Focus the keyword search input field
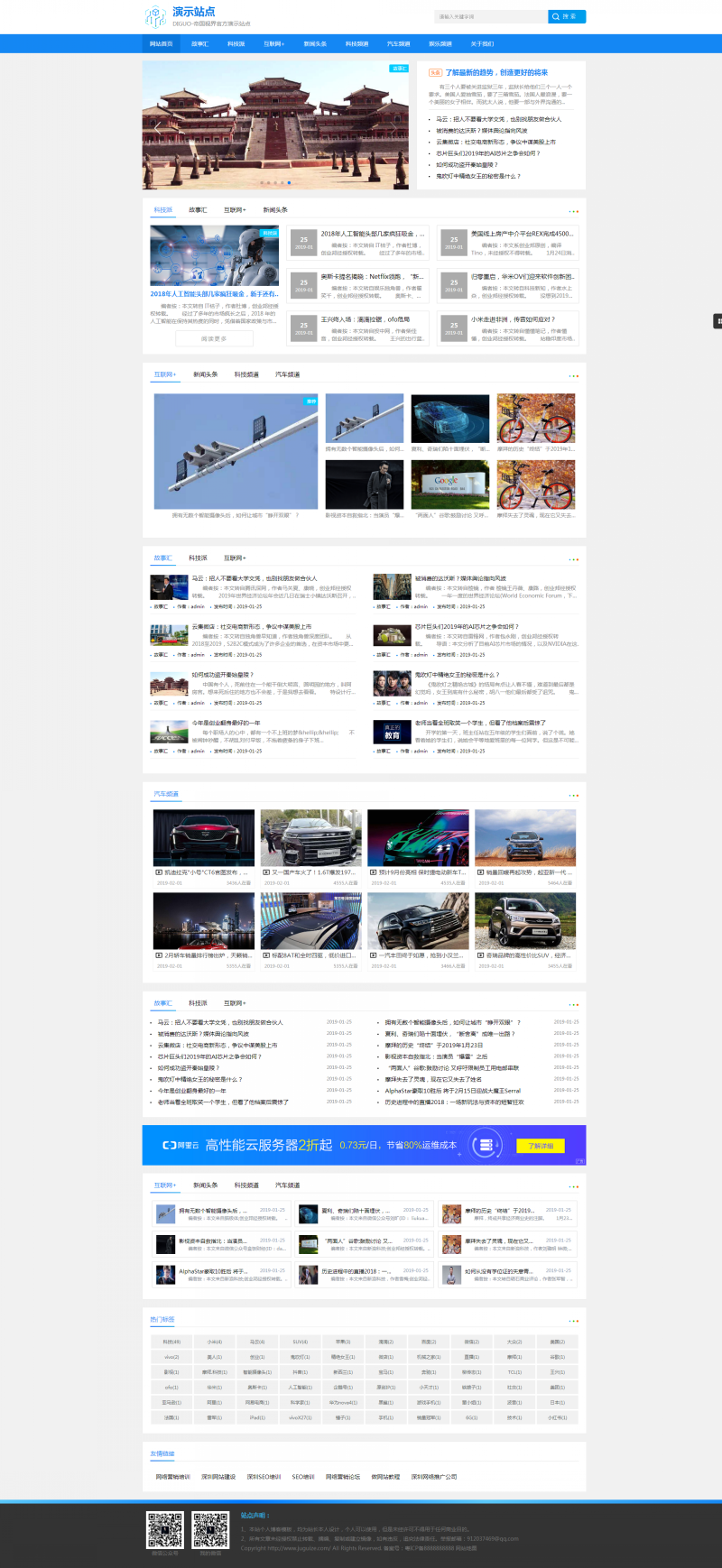This screenshot has height=1568, width=722. pos(491,16)
